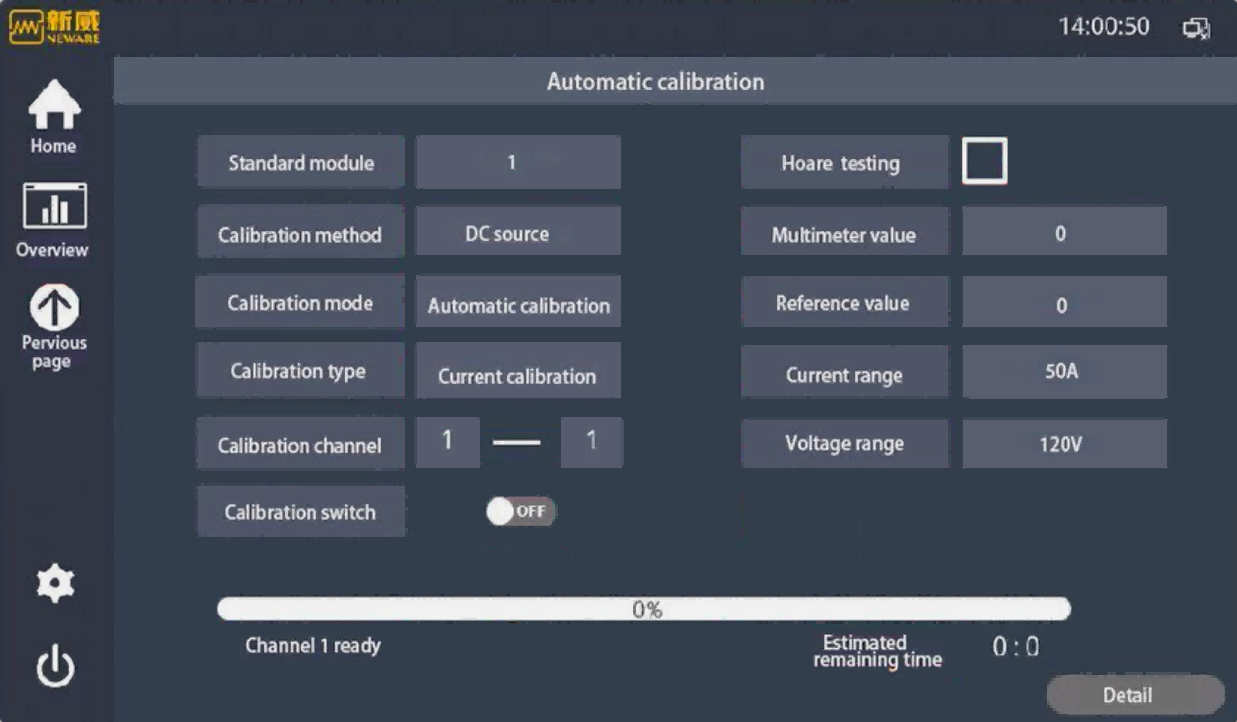Click the network connection status icon
The image size is (1237, 722).
[1196, 28]
